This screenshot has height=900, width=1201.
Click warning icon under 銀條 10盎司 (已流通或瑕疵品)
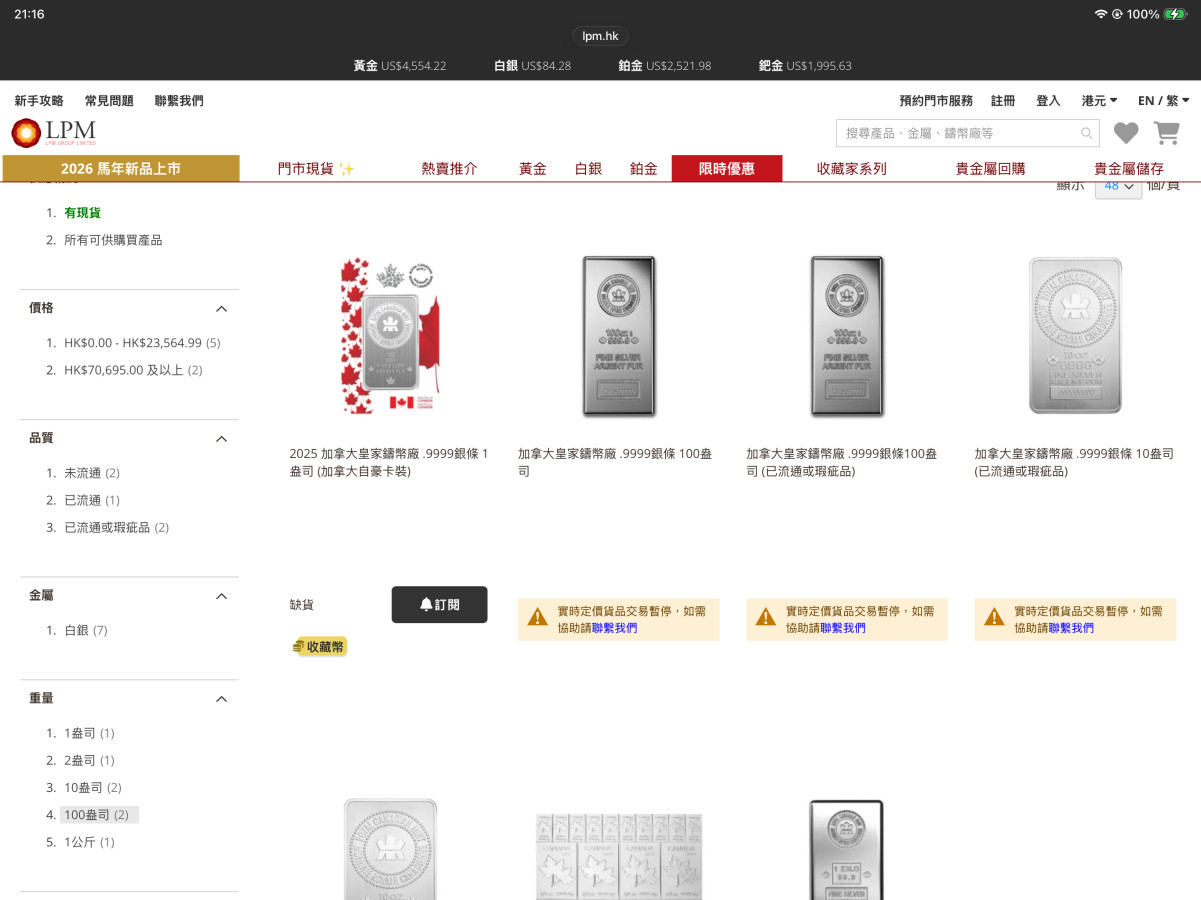click(994, 617)
